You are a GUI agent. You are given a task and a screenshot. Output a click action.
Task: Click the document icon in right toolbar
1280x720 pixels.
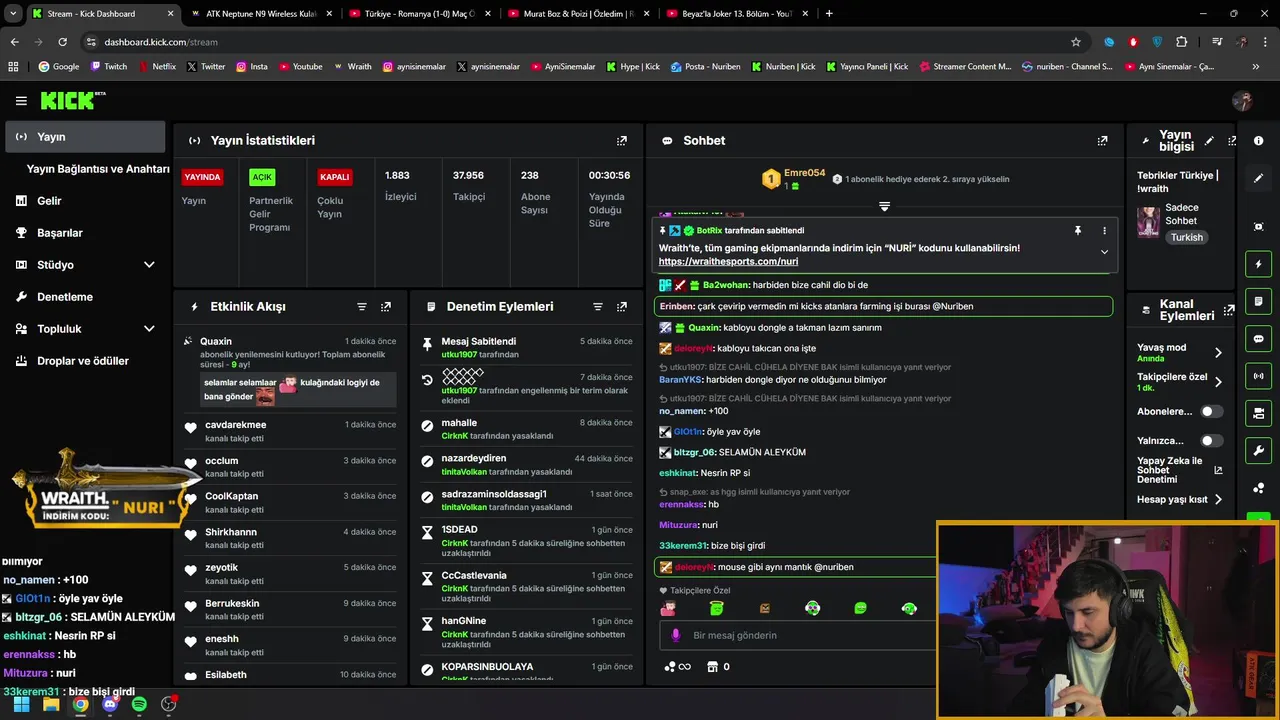click(x=1259, y=301)
